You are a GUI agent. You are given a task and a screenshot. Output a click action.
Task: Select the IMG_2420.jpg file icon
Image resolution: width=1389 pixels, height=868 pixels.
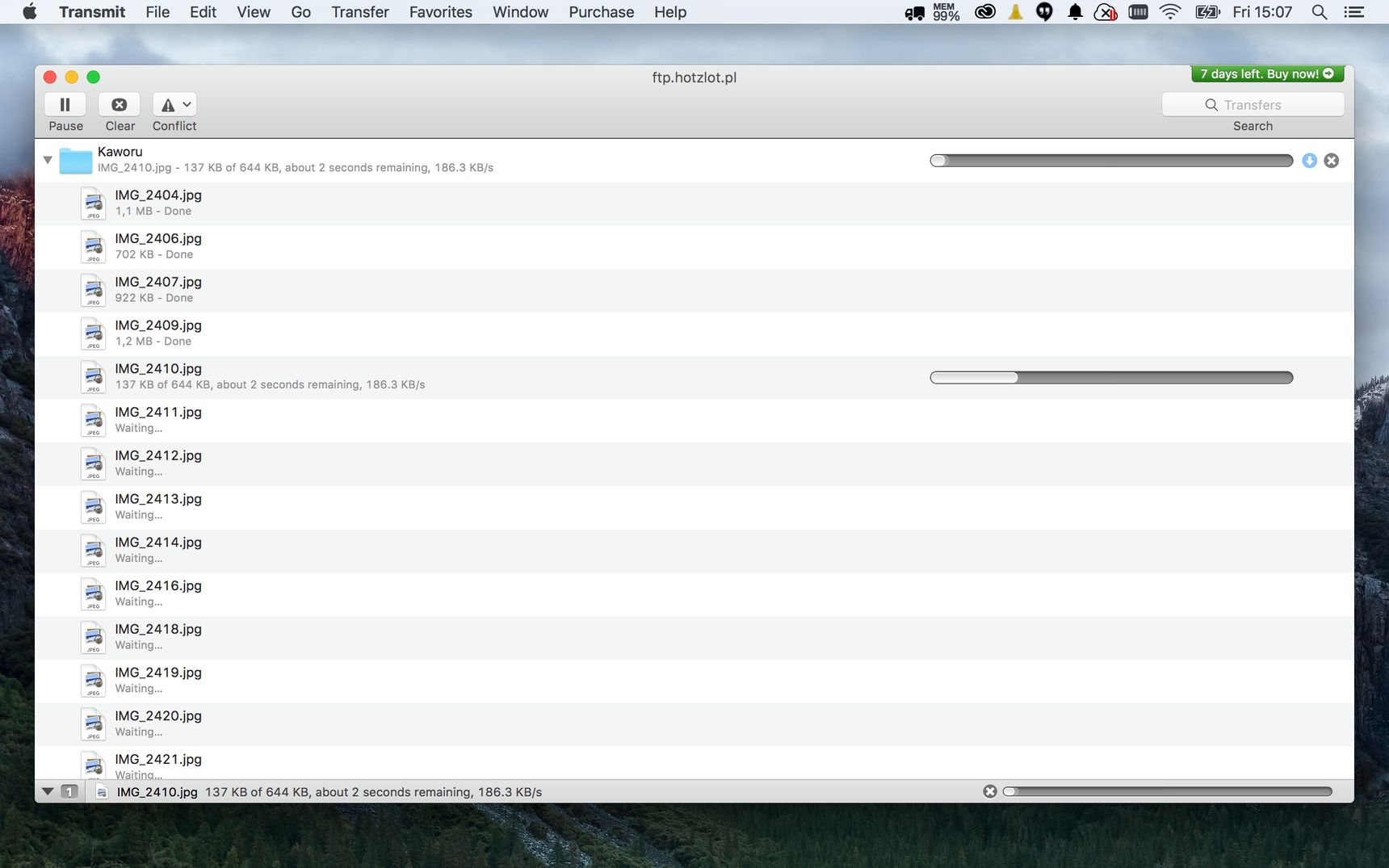click(94, 724)
